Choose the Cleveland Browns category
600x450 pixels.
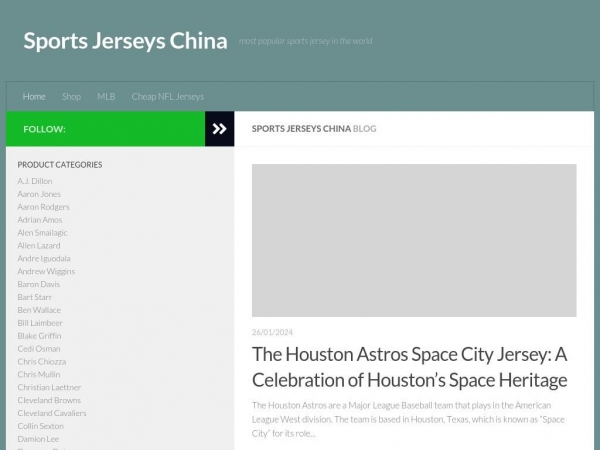click(49, 400)
